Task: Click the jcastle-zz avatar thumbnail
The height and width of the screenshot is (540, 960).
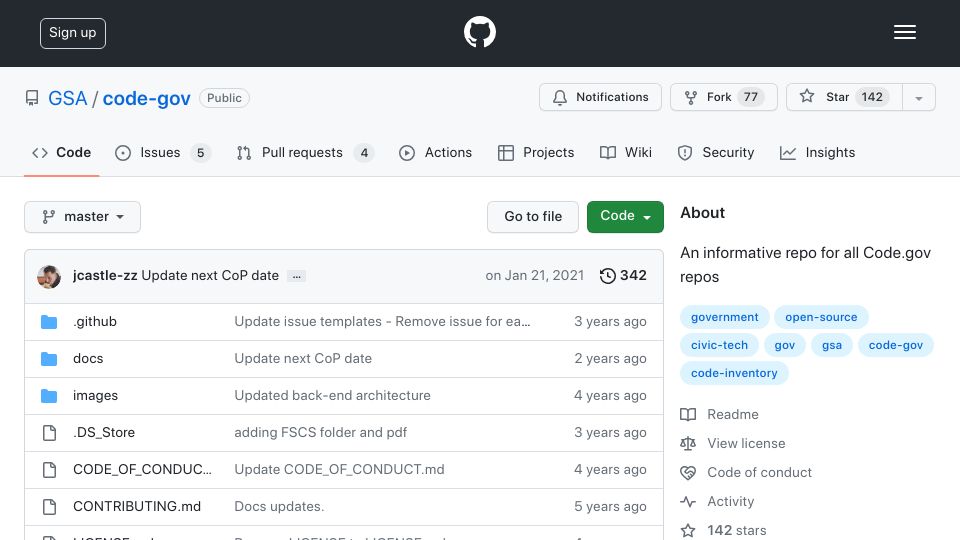Action: (x=49, y=277)
